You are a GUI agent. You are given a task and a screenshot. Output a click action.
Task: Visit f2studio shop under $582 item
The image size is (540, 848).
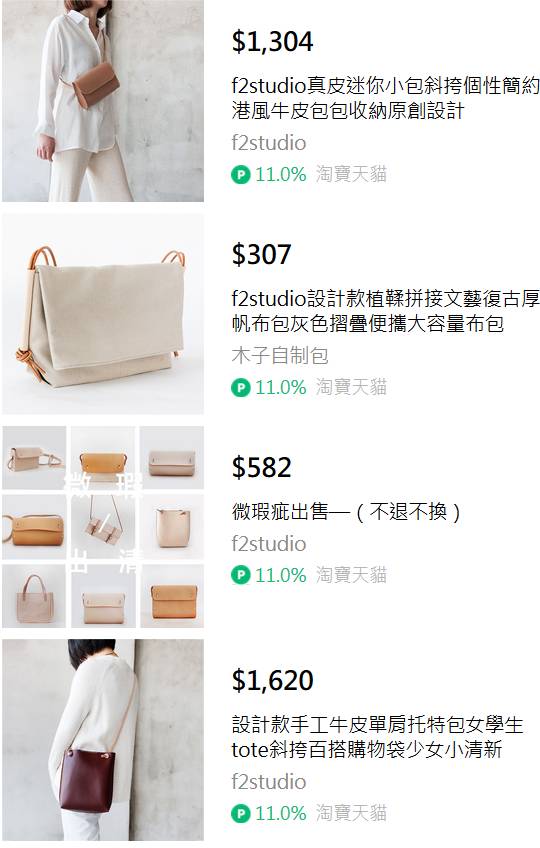point(268,544)
